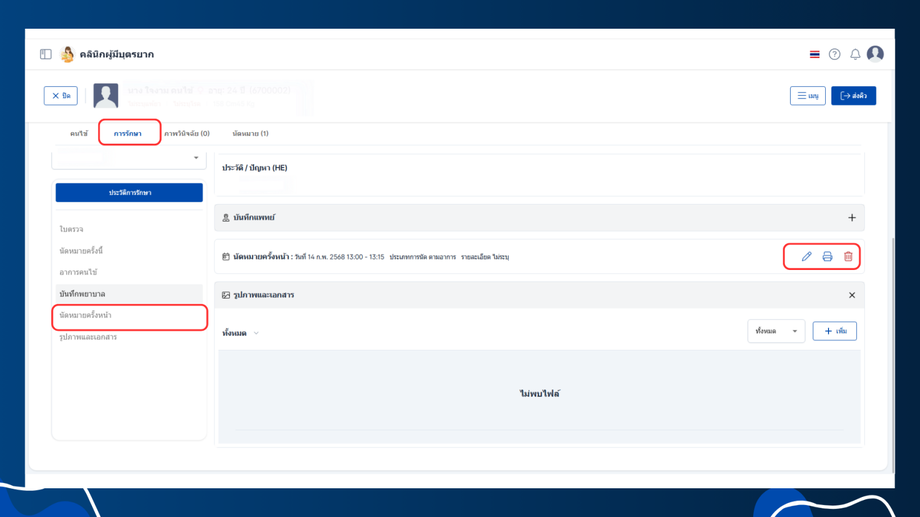Open the เมนู menu button

(x=807, y=96)
